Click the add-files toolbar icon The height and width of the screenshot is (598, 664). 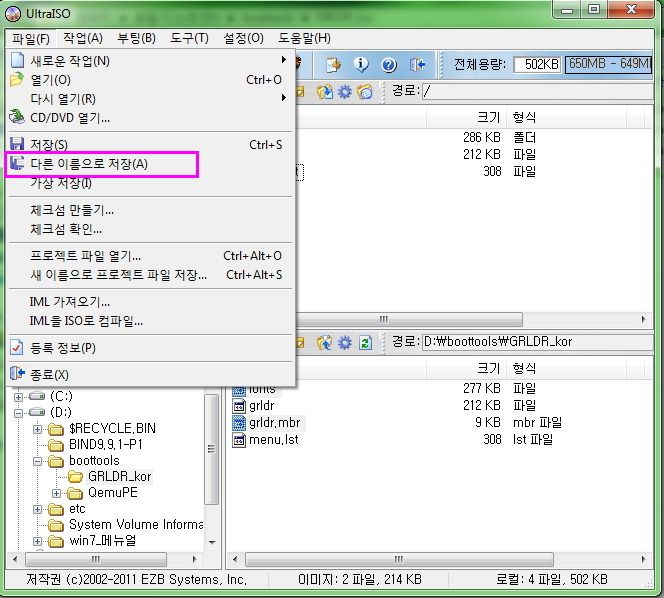click(x=333, y=65)
